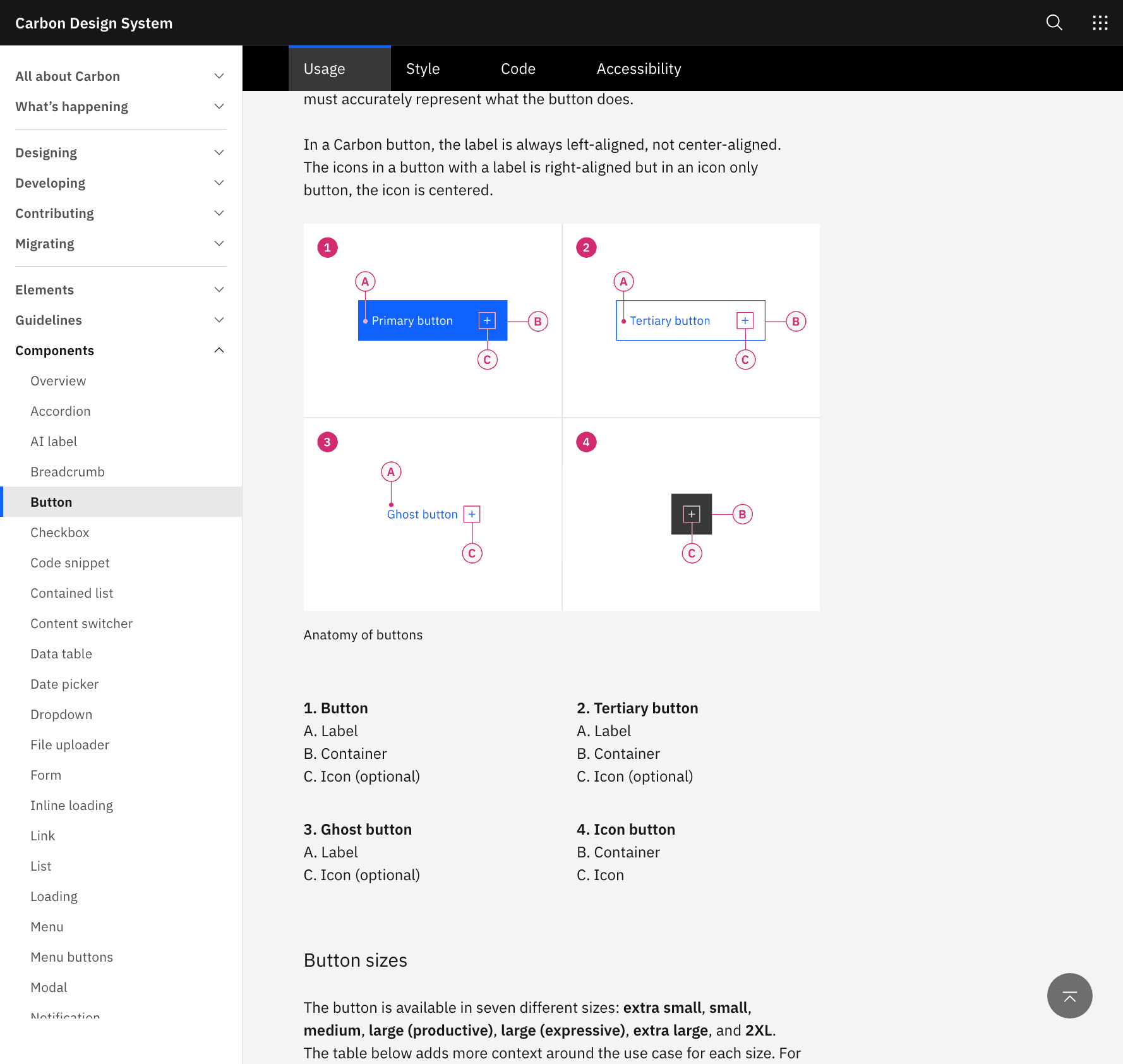This screenshot has height=1064, width=1123.
Task: Switch to the Style tab
Action: coord(423,68)
